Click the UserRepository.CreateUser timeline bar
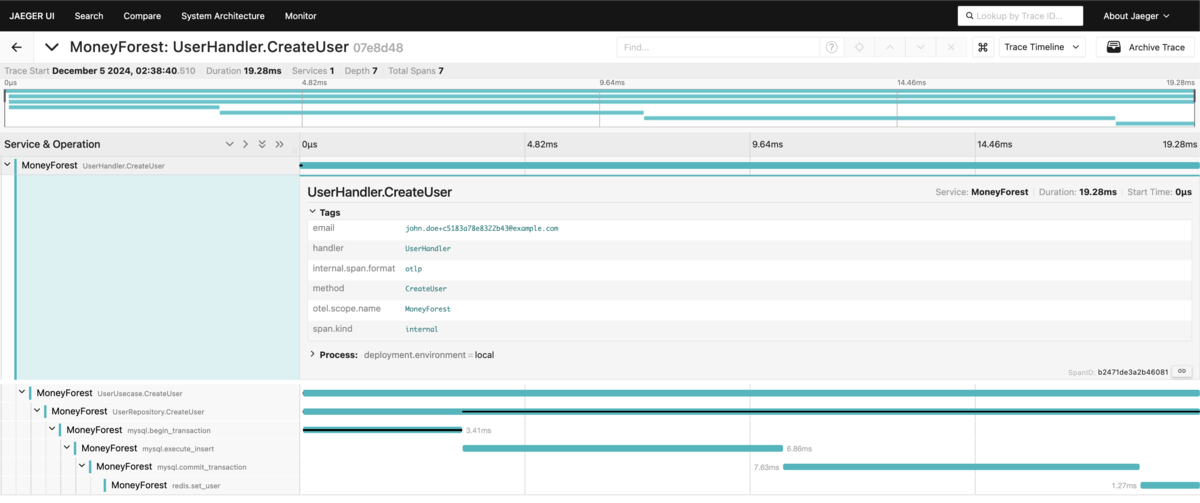The width and height of the screenshot is (1200, 503). pyautogui.click(x=750, y=411)
